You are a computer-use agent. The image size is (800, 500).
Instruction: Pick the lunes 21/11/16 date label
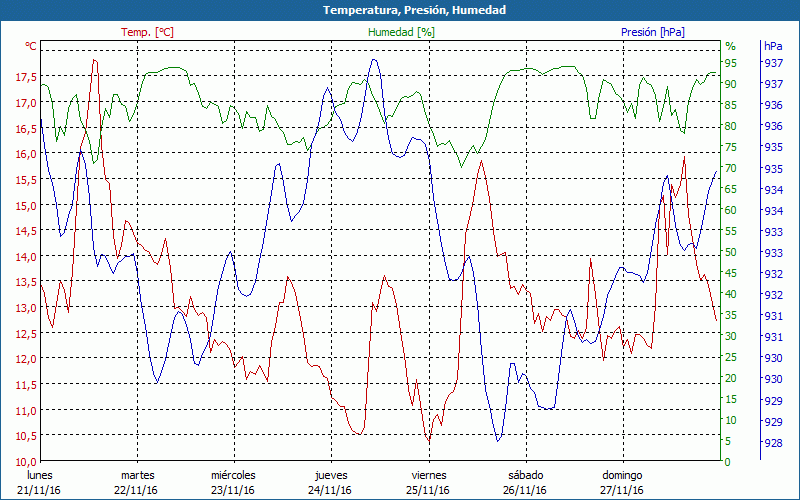pyautogui.click(x=38, y=482)
